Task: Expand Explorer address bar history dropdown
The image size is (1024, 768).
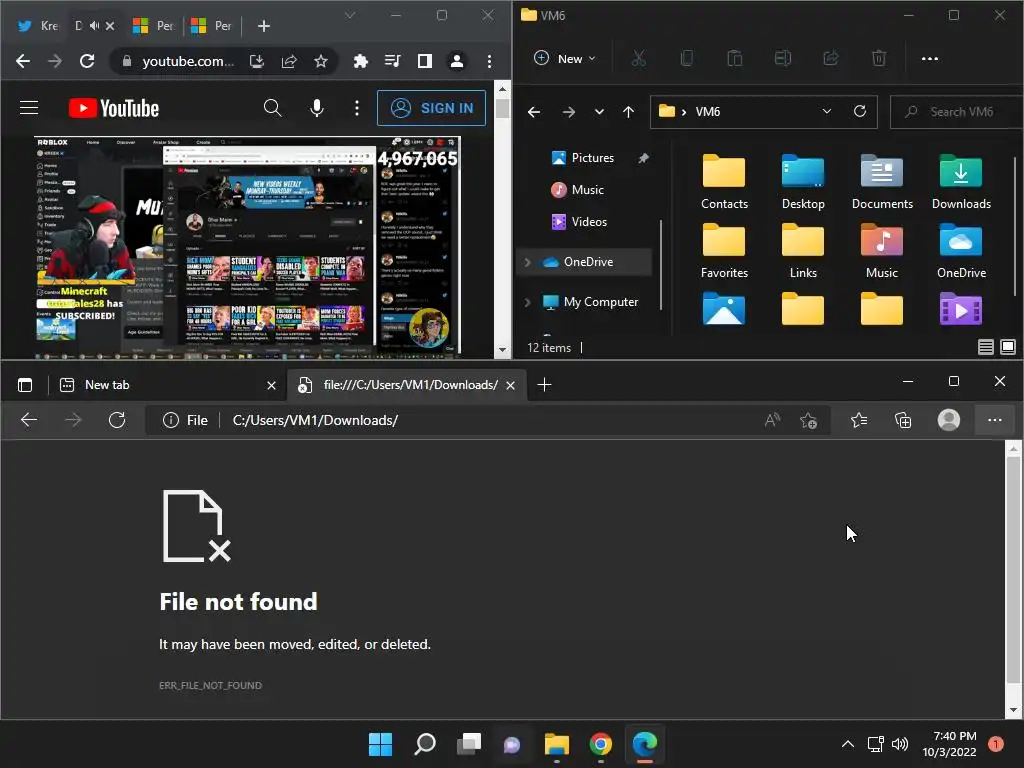Action: 827,111
